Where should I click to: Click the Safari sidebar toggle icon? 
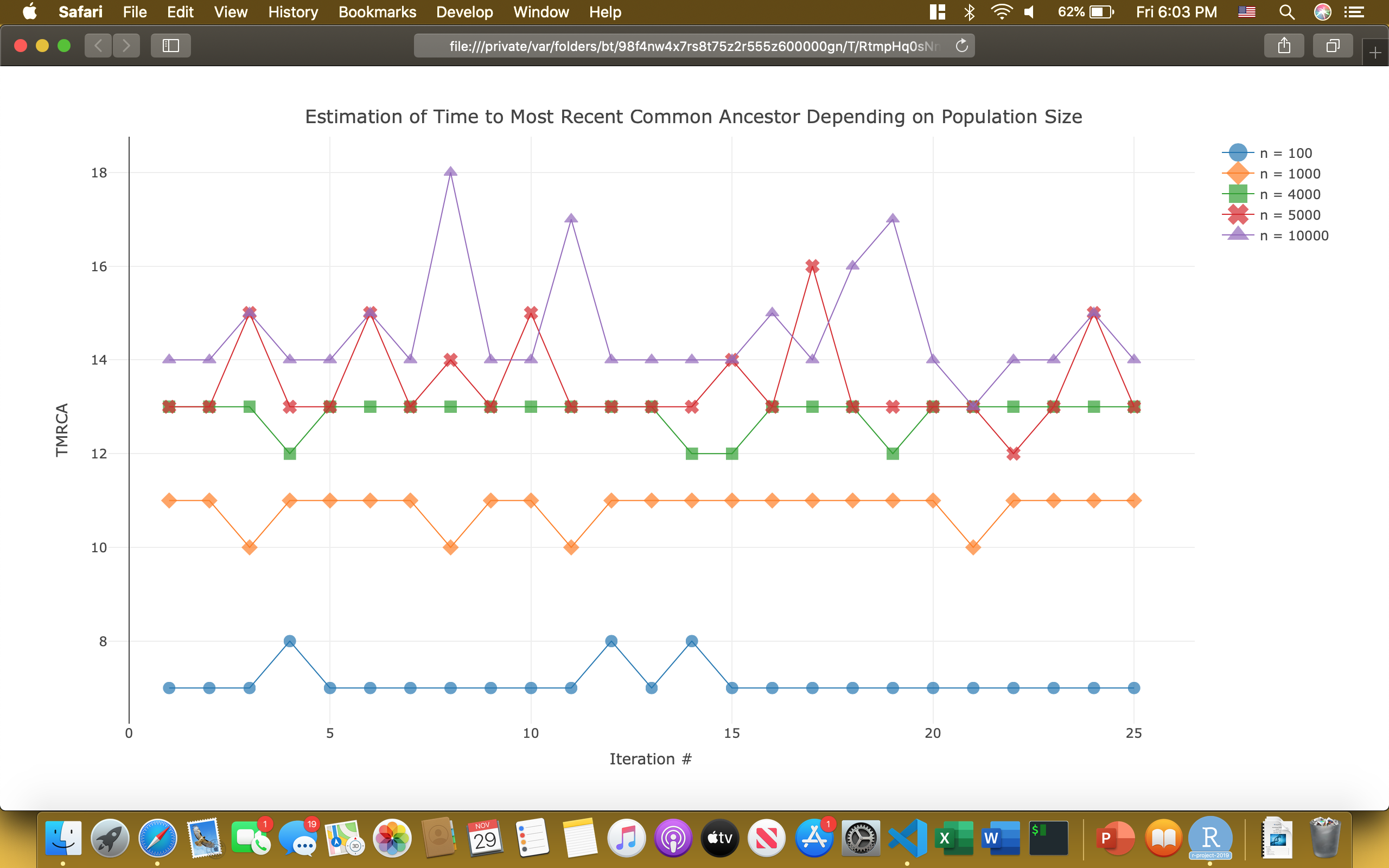tap(170, 46)
